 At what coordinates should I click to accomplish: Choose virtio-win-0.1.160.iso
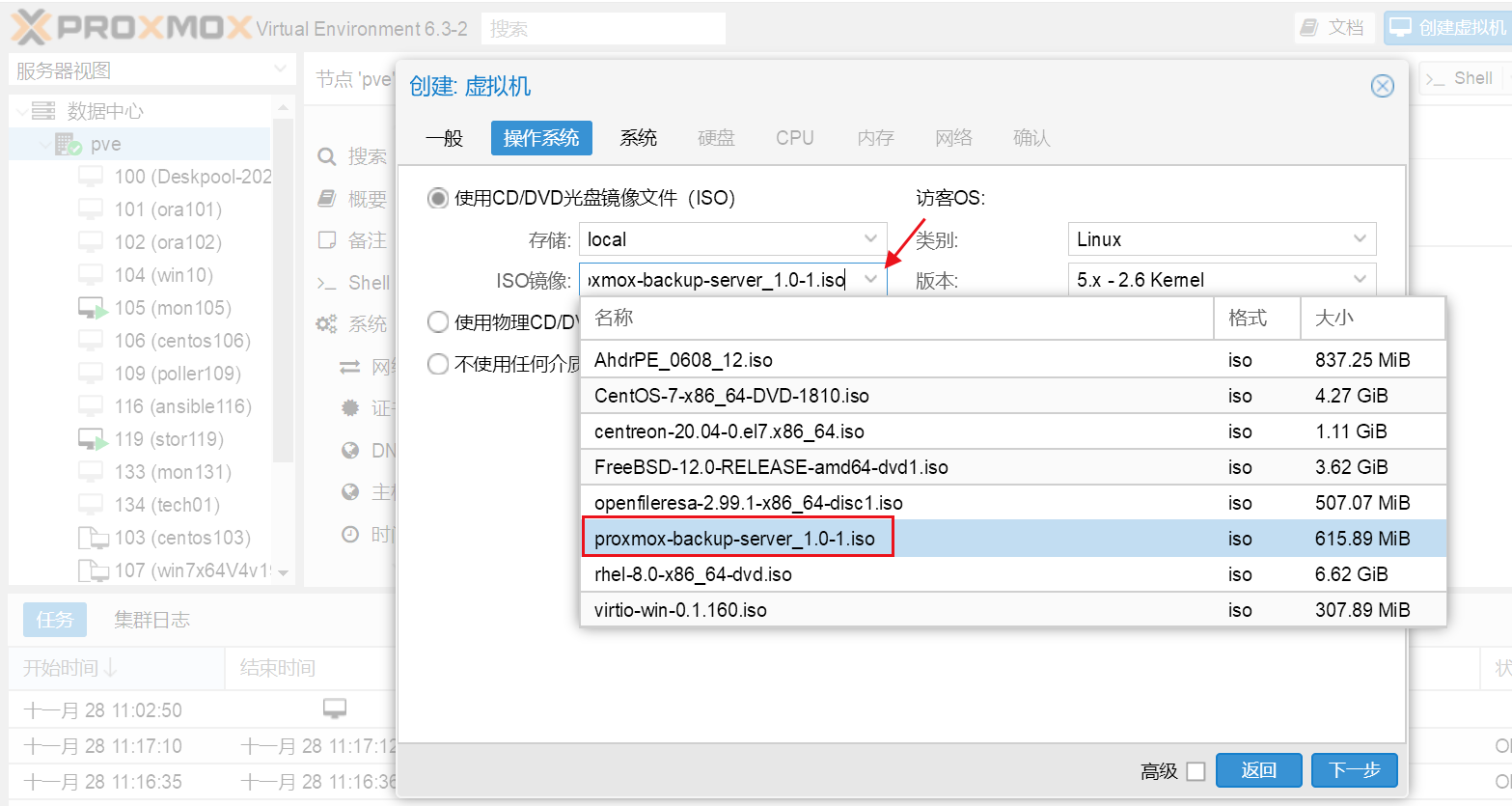coord(1013,610)
